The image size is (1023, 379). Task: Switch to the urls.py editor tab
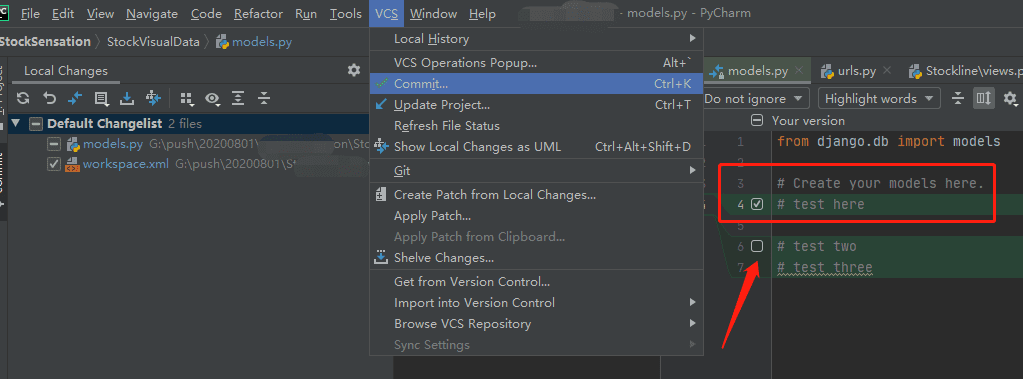856,71
